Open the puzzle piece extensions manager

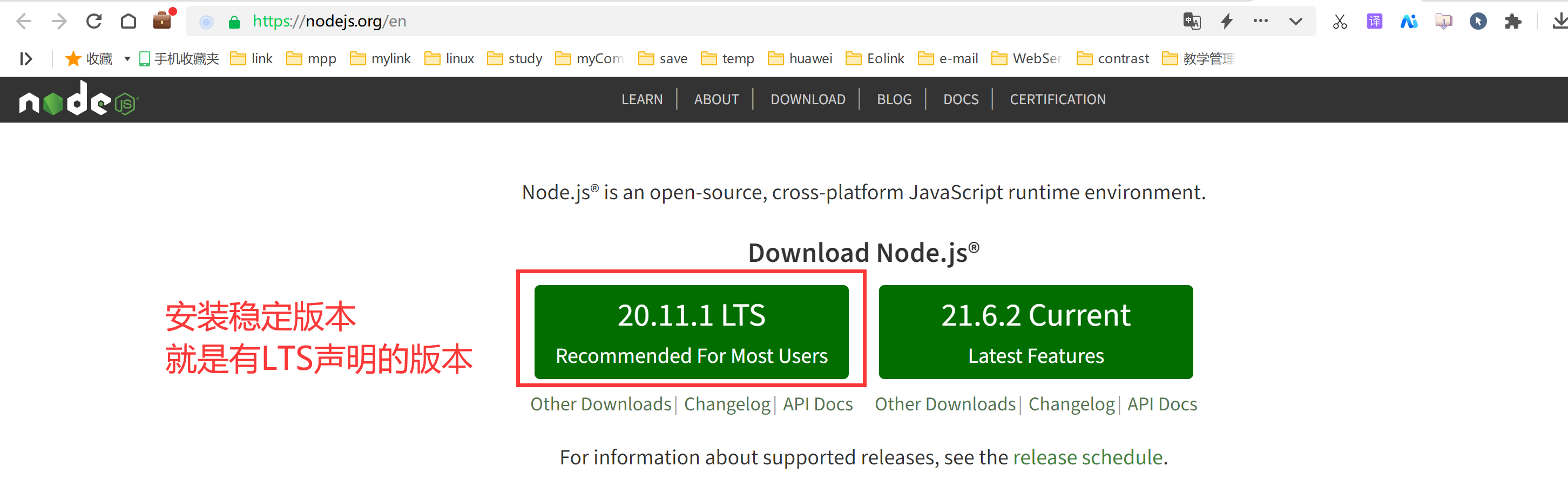point(1512,21)
